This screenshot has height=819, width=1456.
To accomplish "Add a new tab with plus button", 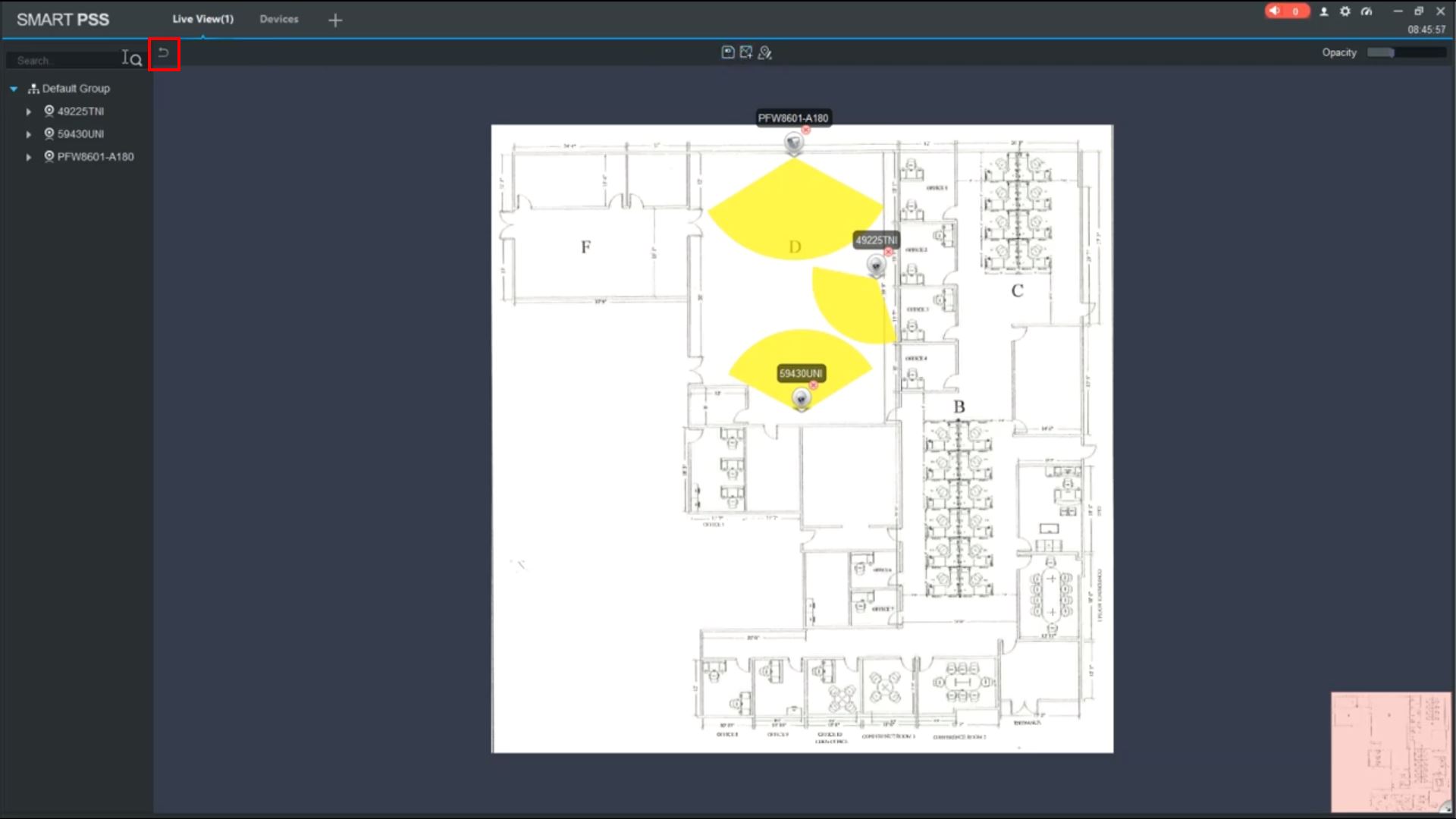I will [335, 20].
